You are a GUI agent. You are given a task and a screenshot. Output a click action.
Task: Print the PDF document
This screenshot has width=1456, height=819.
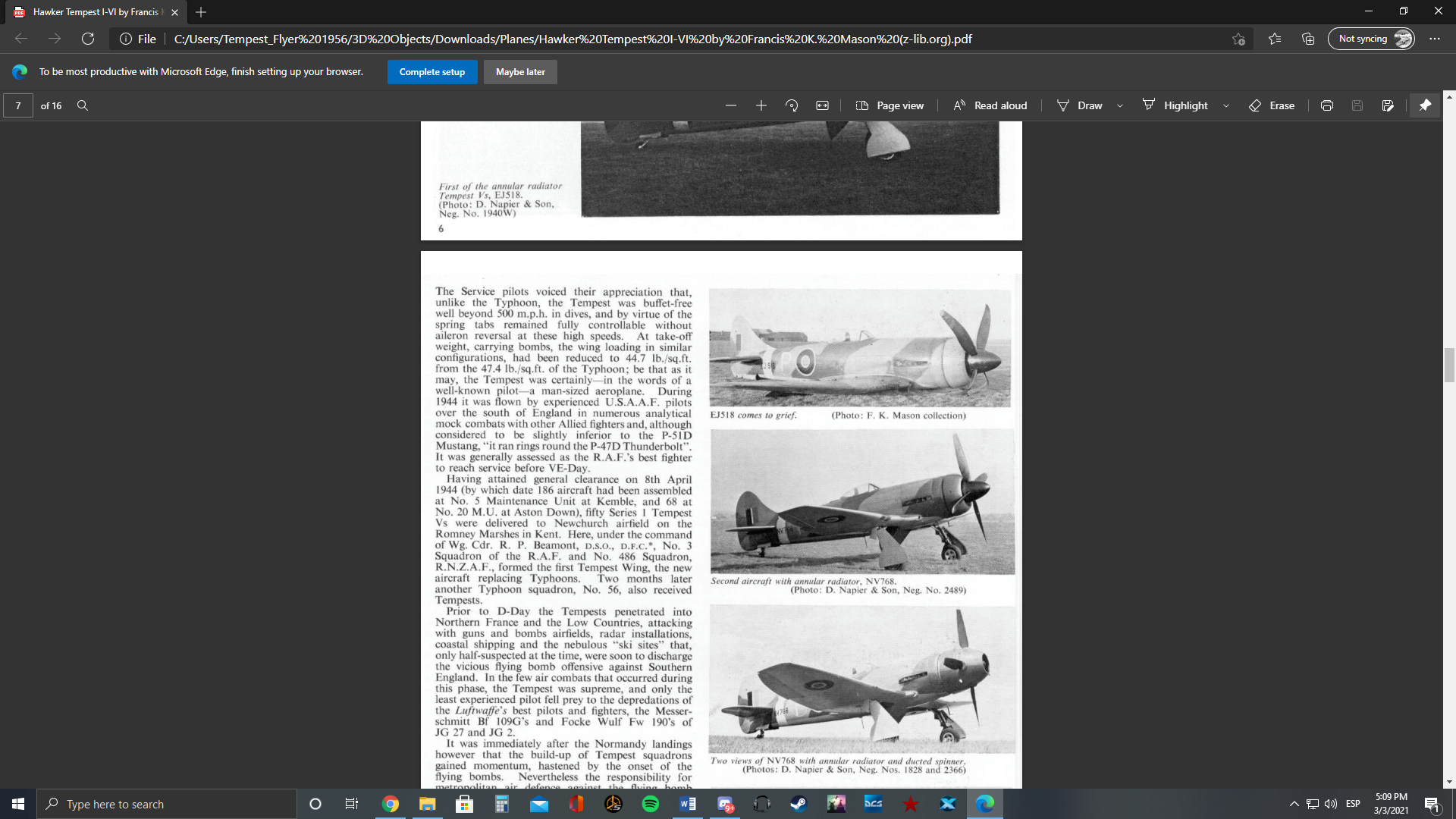[x=1327, y=105]
